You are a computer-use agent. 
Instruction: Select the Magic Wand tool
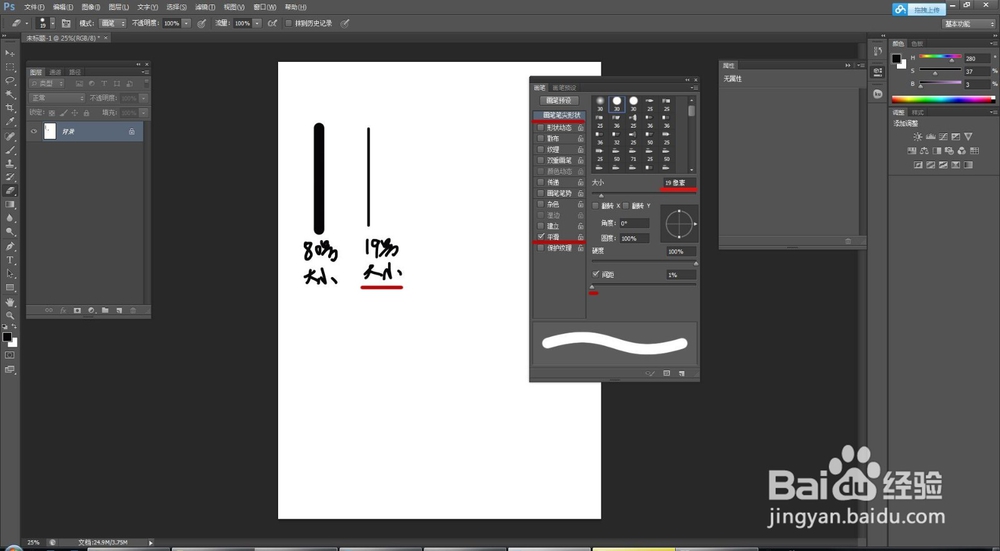coord(10,94)
